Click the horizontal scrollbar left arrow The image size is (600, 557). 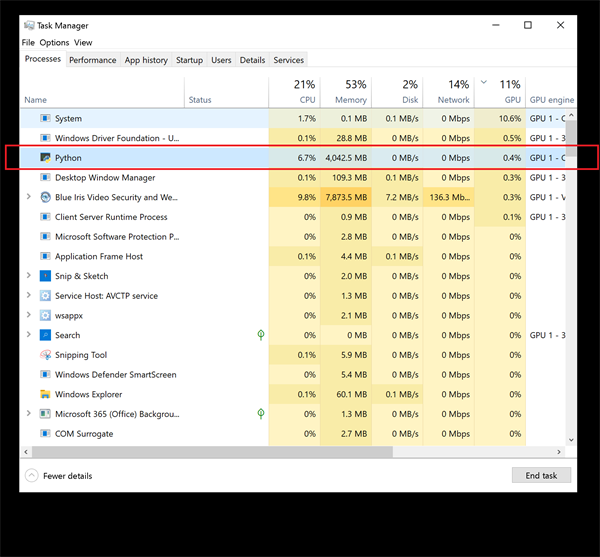pyautogui.click(x=26, y=452)
